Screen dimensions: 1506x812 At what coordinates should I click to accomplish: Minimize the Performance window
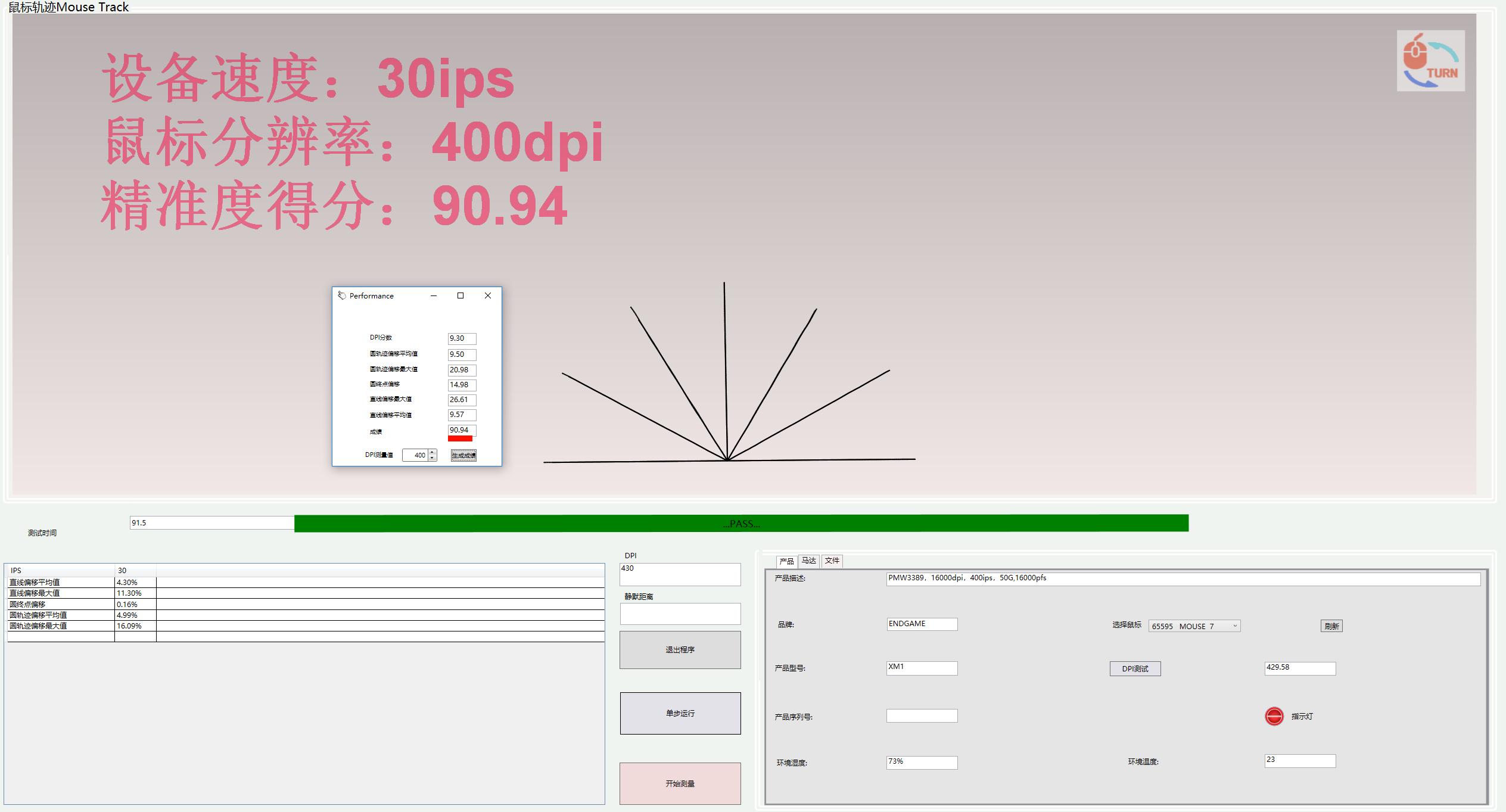pos(434,295)
